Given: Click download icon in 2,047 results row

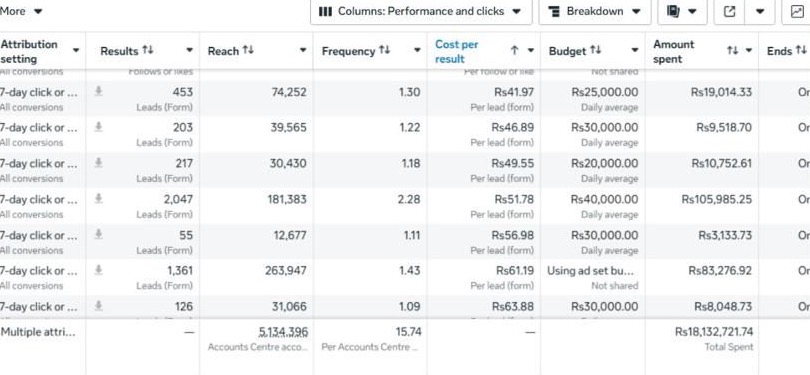Looking at the screenshot, I should (x=99, y=198).
